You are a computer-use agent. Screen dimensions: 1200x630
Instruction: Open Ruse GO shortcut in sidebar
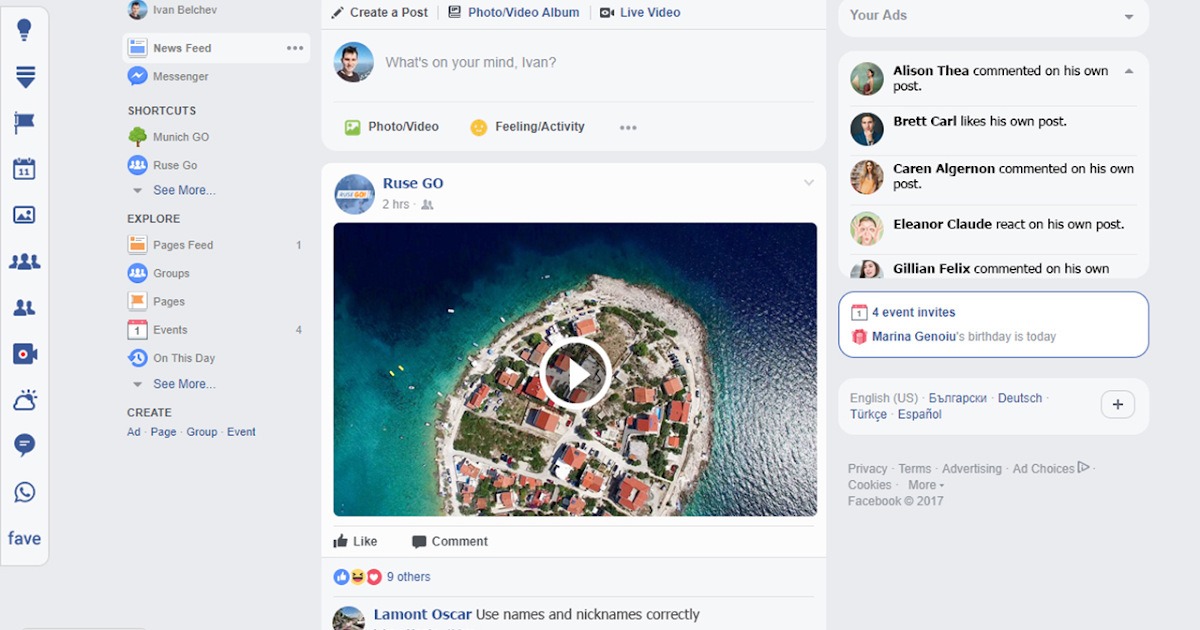(x=175, y=165)
